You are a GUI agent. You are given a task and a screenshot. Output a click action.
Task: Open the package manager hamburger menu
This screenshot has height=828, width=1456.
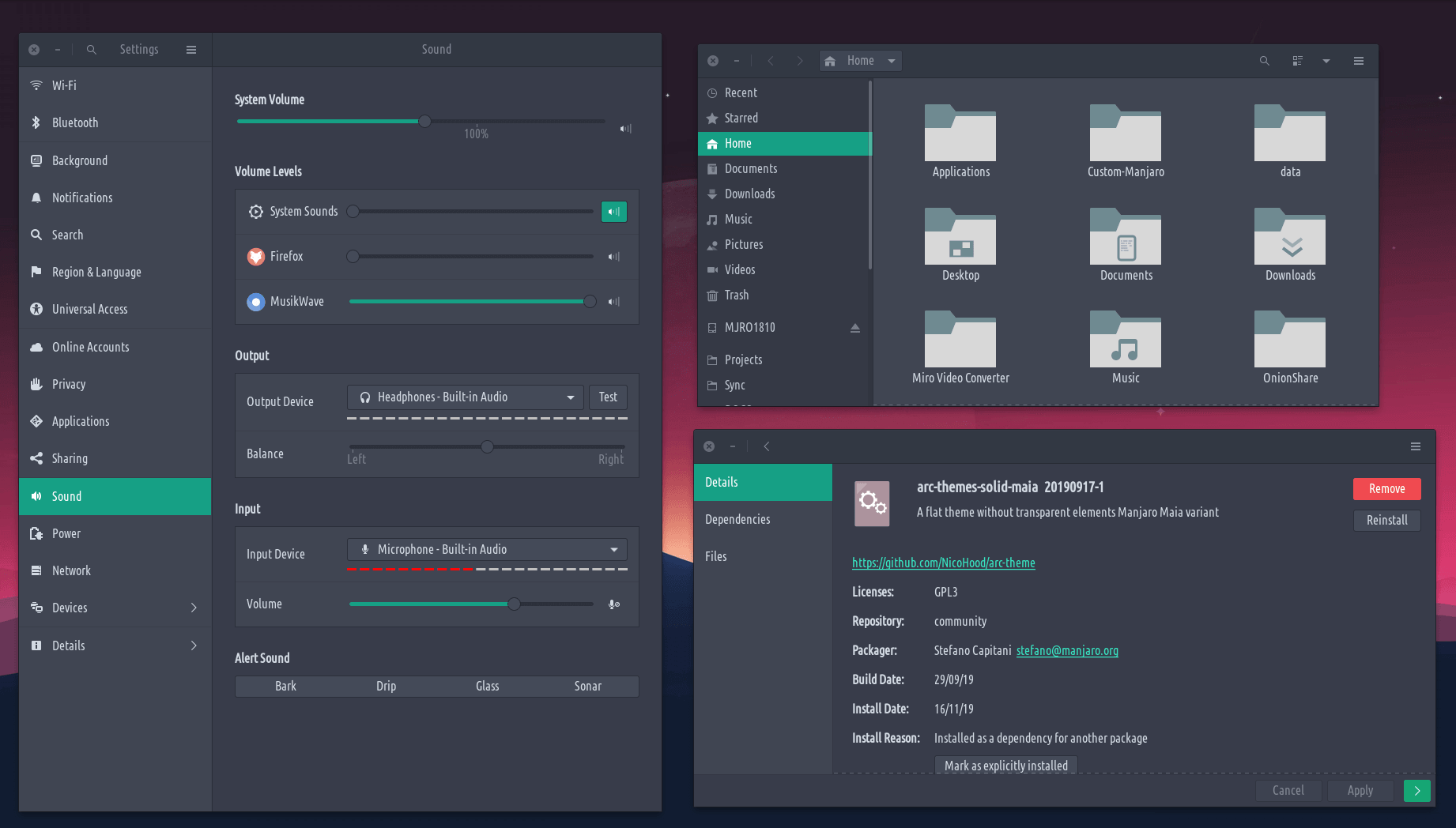point(1415,446)
